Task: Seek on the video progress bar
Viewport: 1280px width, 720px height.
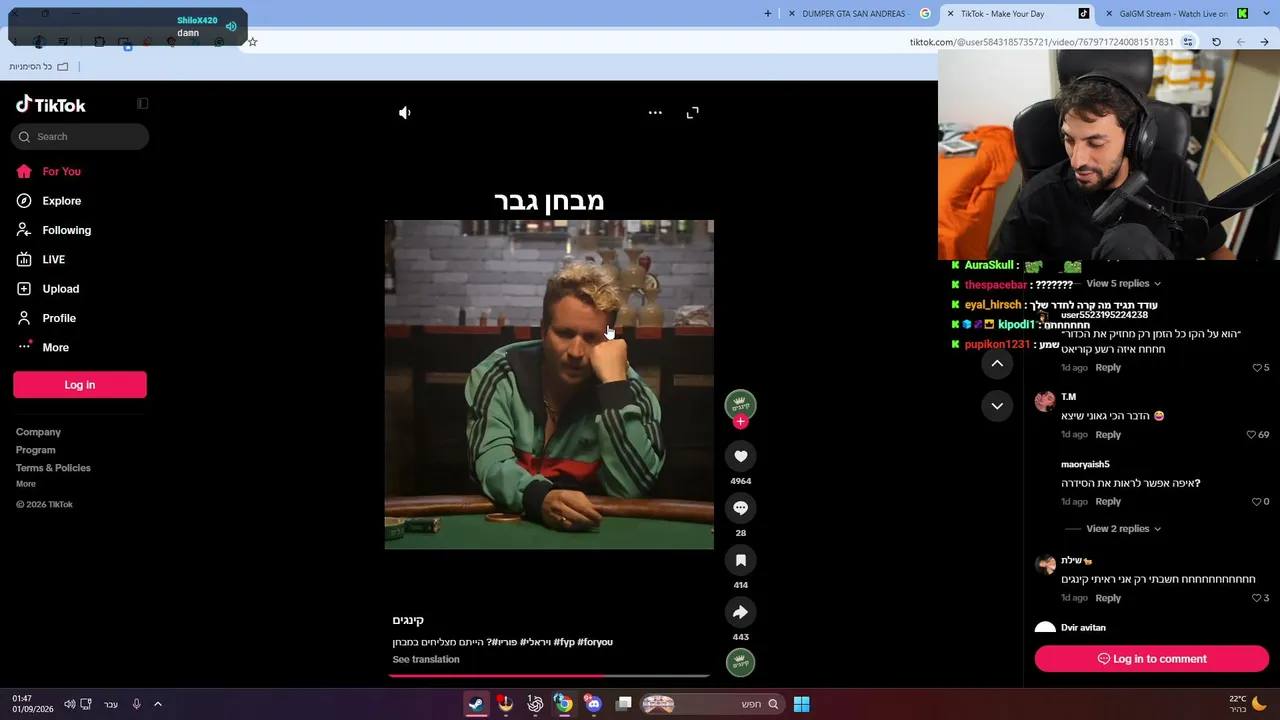Action: [549, 676]
